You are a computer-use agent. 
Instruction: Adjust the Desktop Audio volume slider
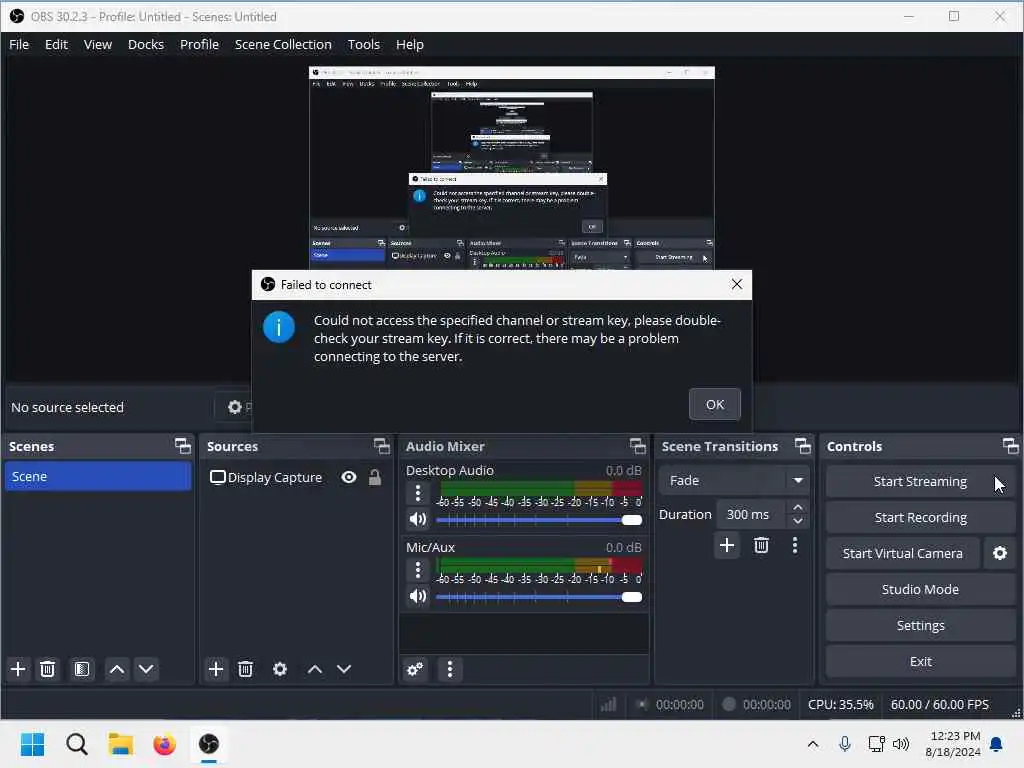pos(539,520)
